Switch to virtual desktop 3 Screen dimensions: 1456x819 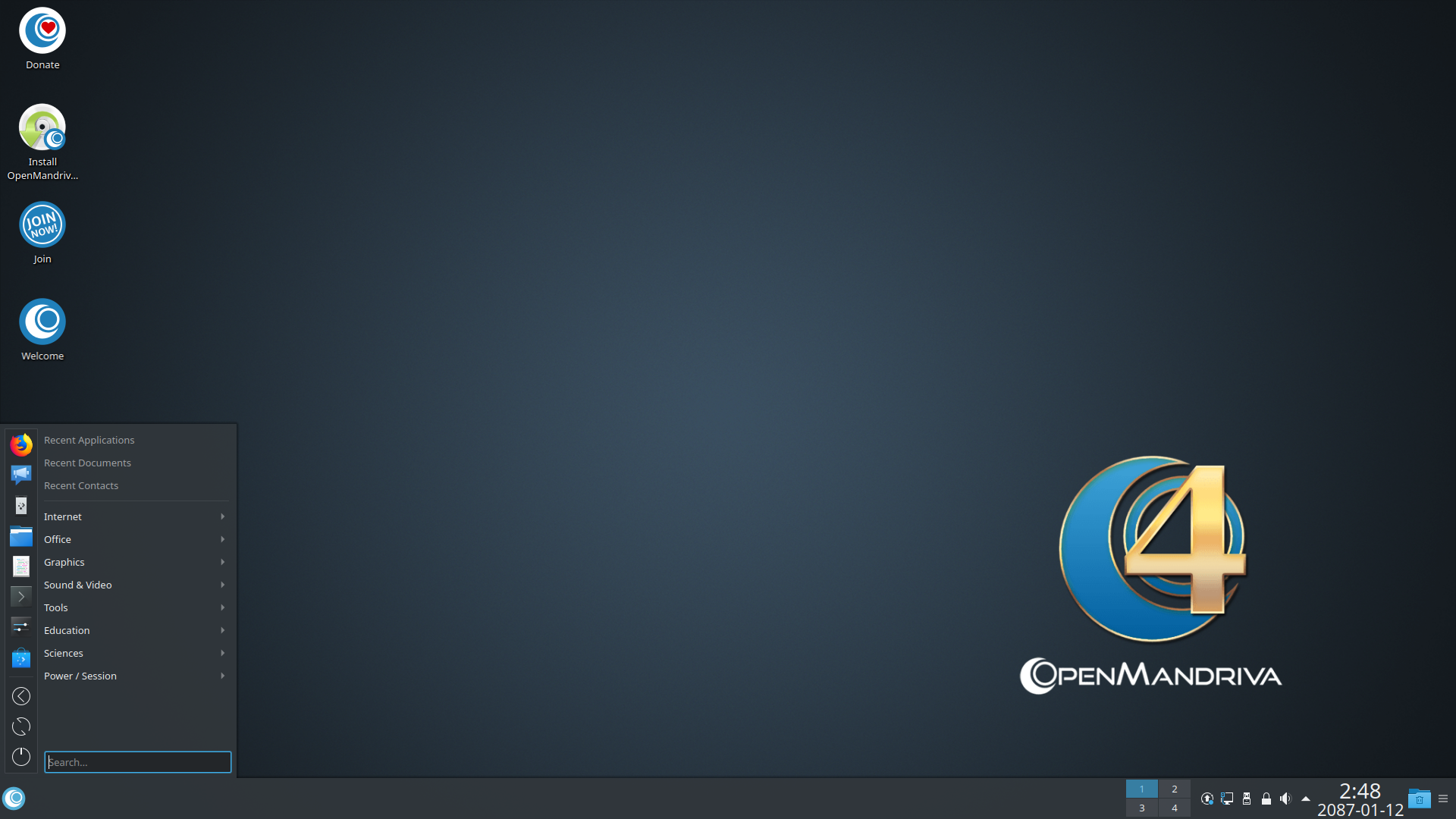point(1142,808)
